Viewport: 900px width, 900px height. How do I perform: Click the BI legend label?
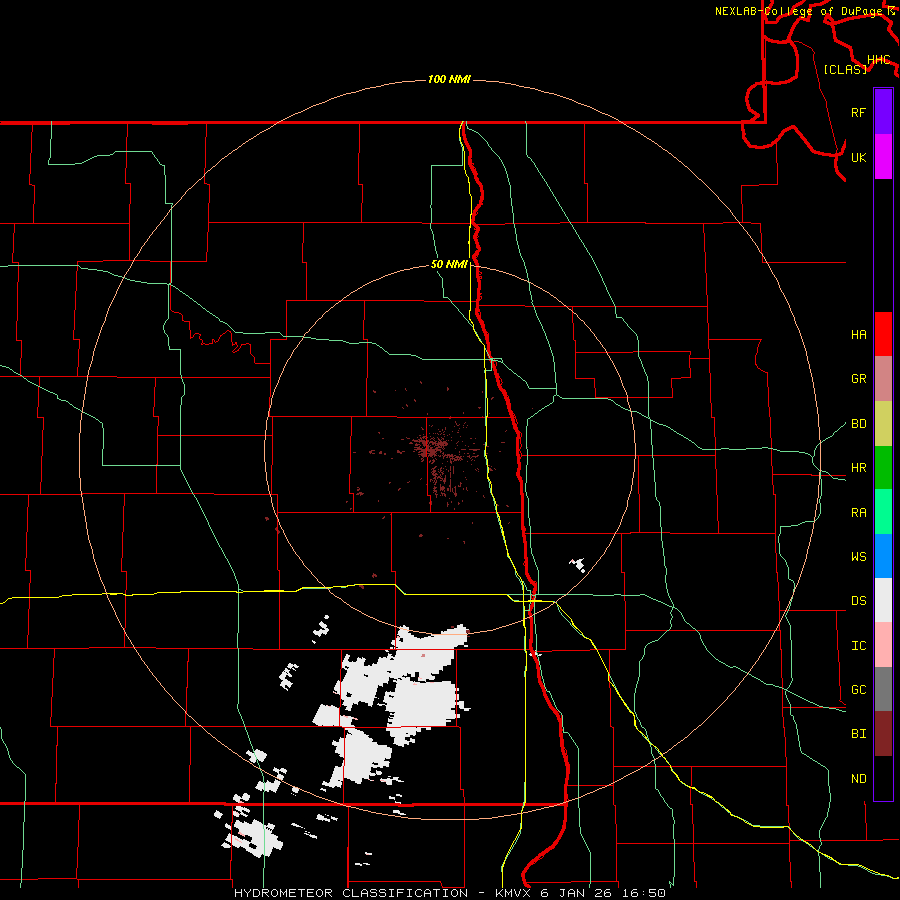coord(859,734)
